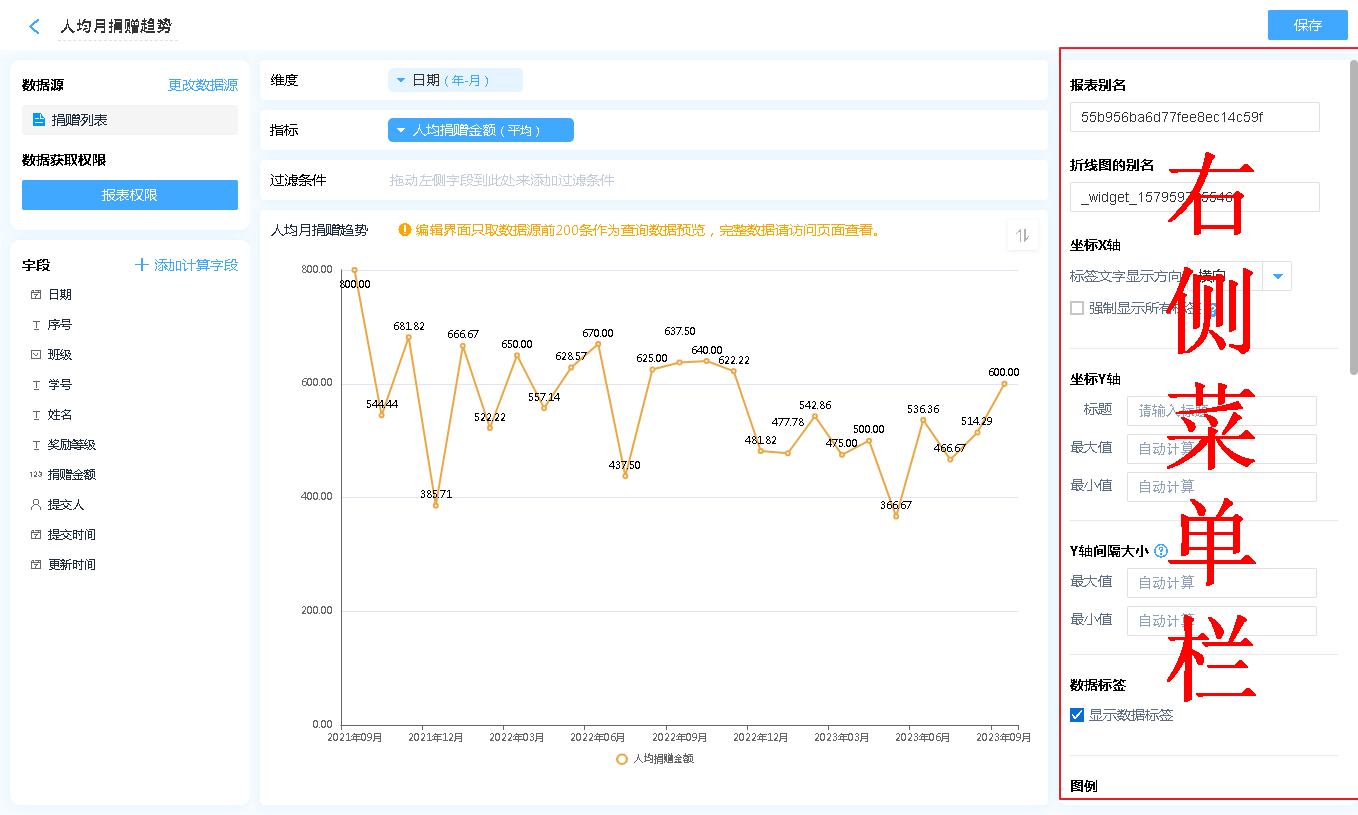Click the sort toggle icon above chart
This screenshot has width=1358, height=815.
pos(1022,236)
